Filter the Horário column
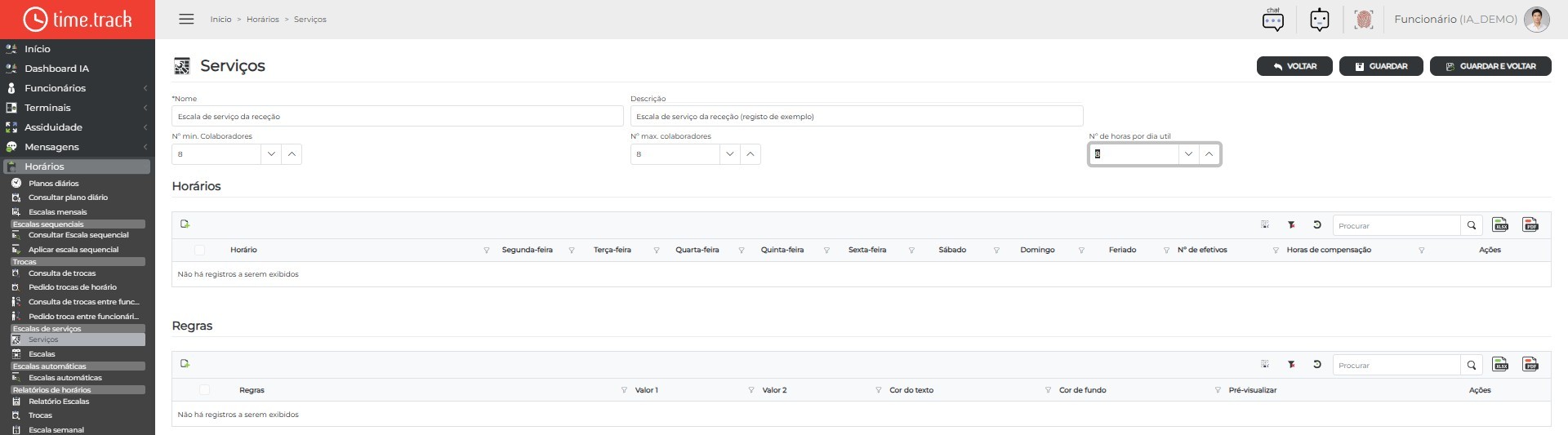Image resolution: width=1568 pixels, height=435 pixels. pyautogui.click(x=487, y=251)
